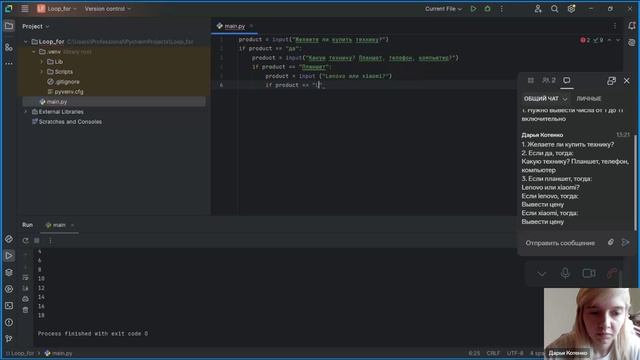The width and height of the screenshot is (640, 360).
Task: Close the chat panel
Action: [x=627, y=81]
